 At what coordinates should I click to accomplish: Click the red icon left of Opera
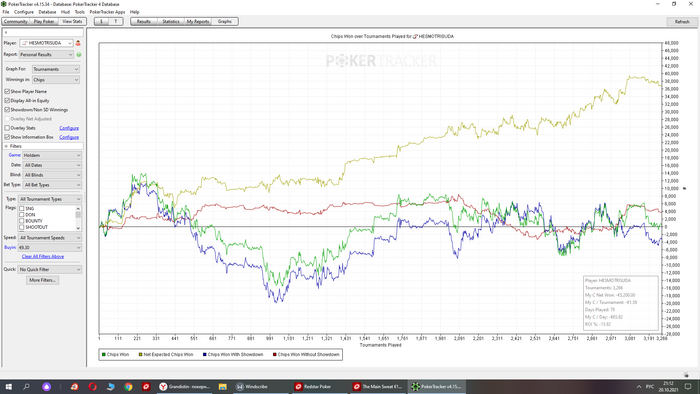pyautogui.click(x=74, y=386)
